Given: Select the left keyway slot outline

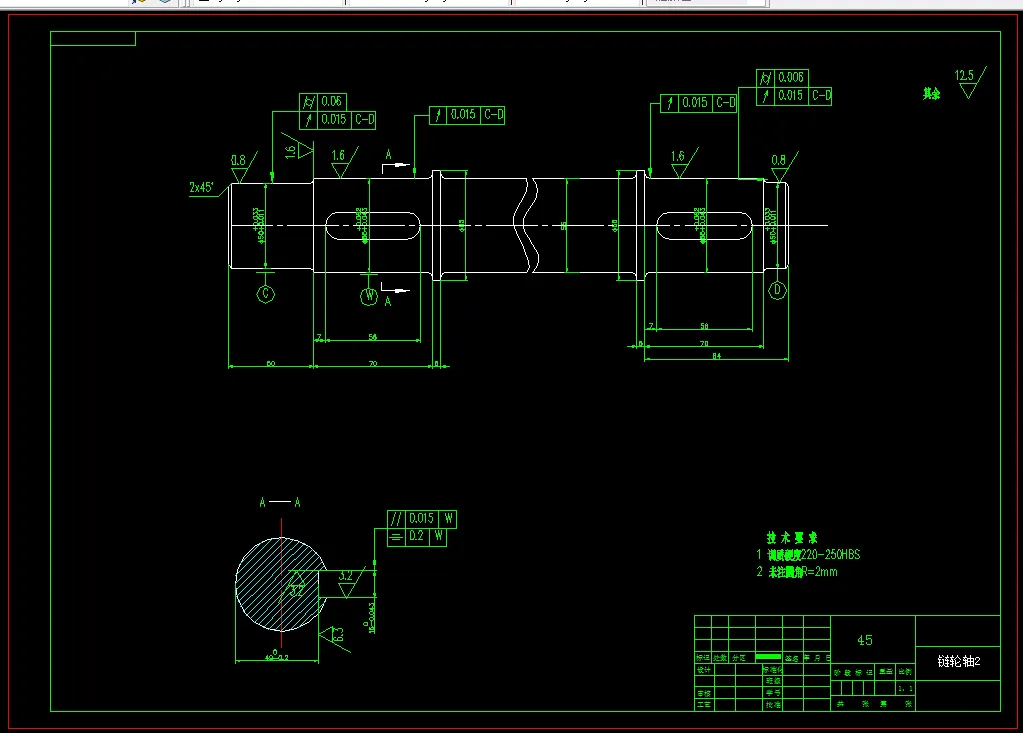Looking at the screenshot, I should click(x=373, y=226).
